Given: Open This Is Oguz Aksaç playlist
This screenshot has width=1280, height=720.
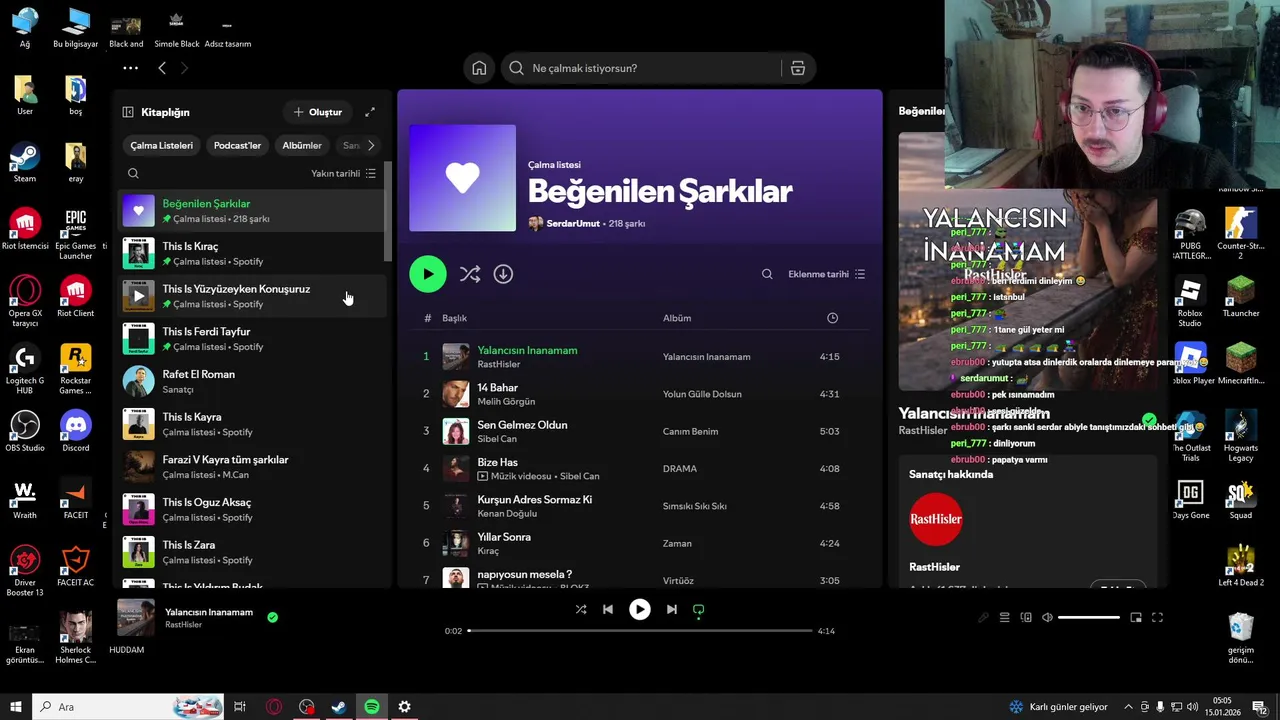Looking at the screenshot, I should coord(252,509).
